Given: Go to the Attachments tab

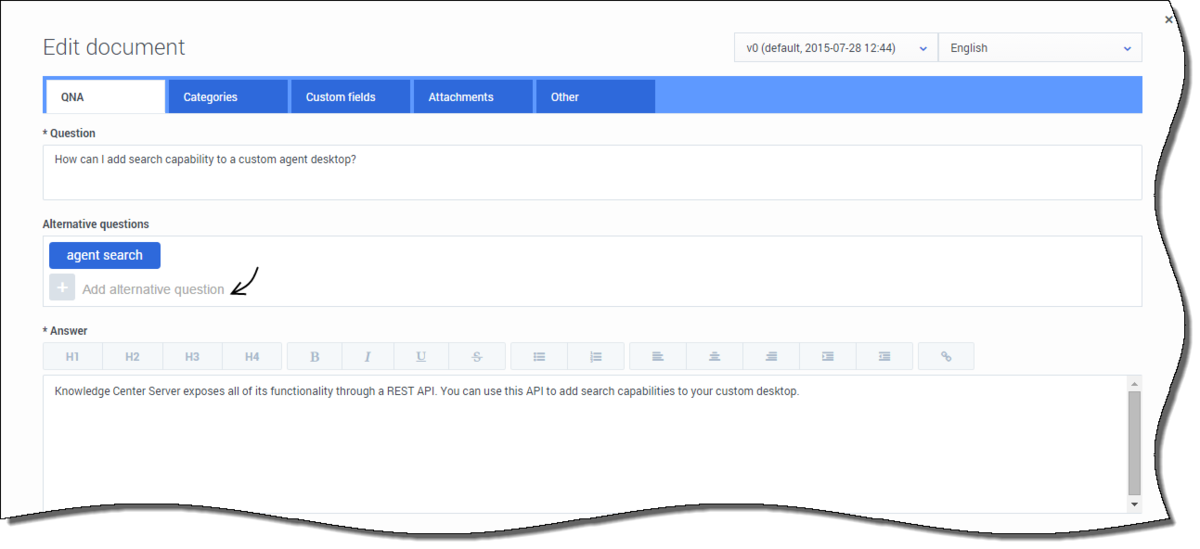Looking at the screenshot, I should pos(473,97).
